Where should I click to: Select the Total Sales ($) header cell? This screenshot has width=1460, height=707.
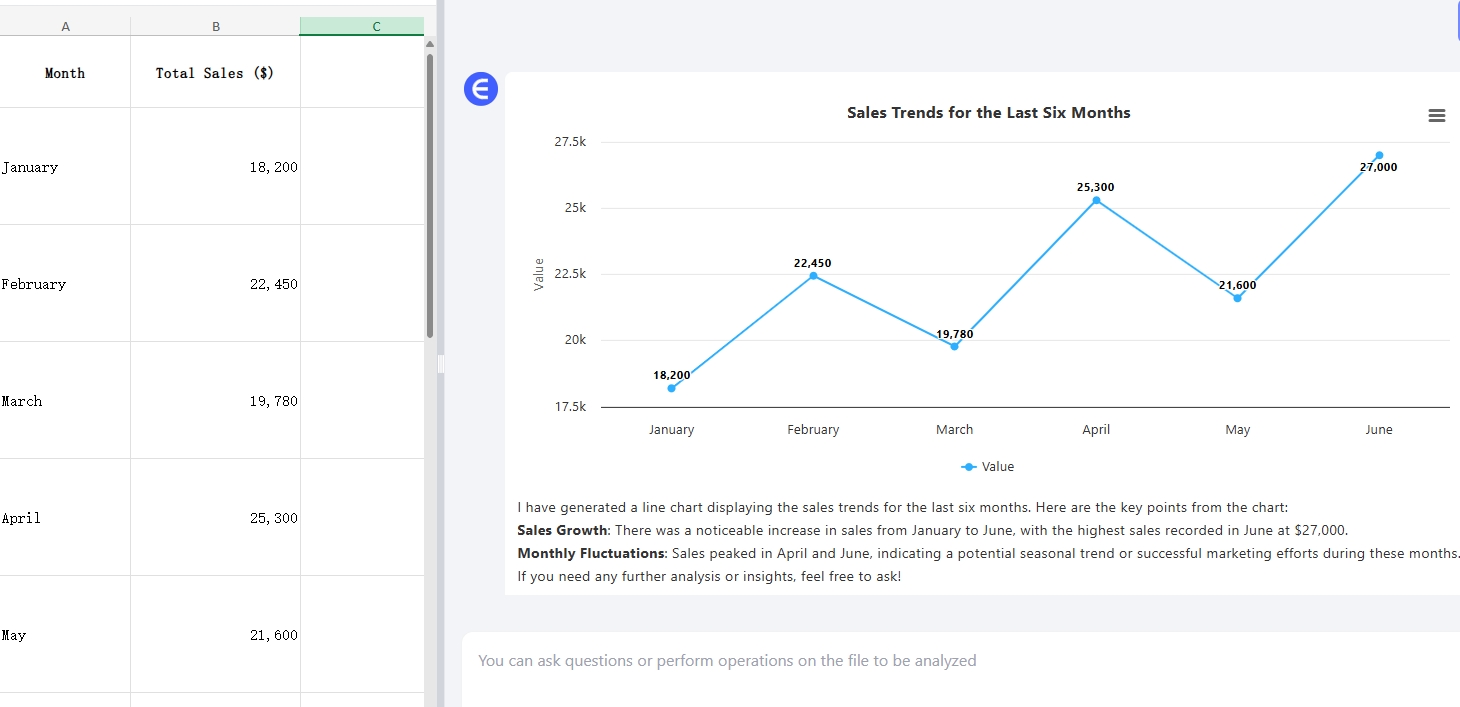[215, 73]
